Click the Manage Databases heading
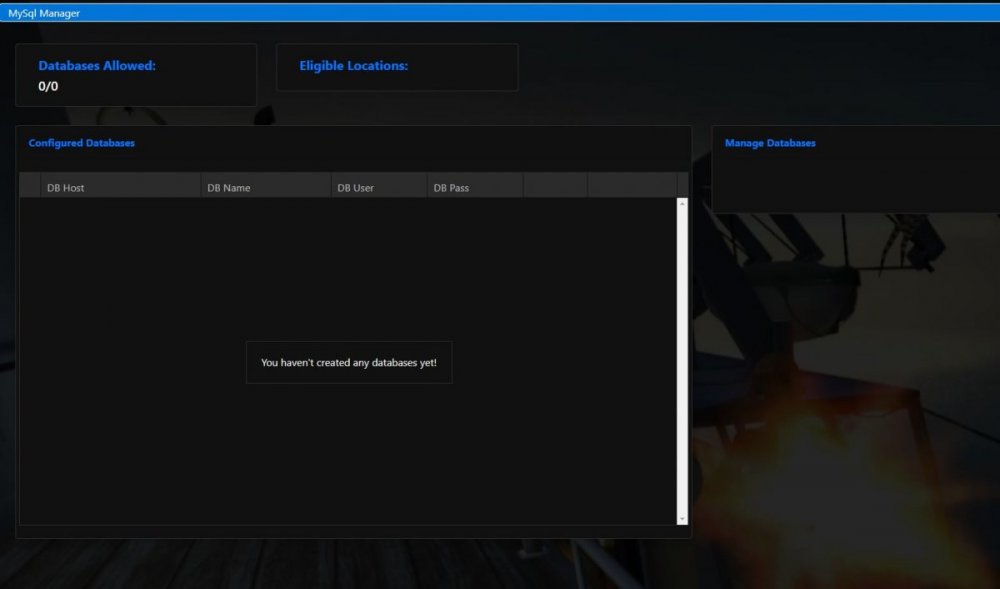This screenshot has height=589, width=1000. 770,143
